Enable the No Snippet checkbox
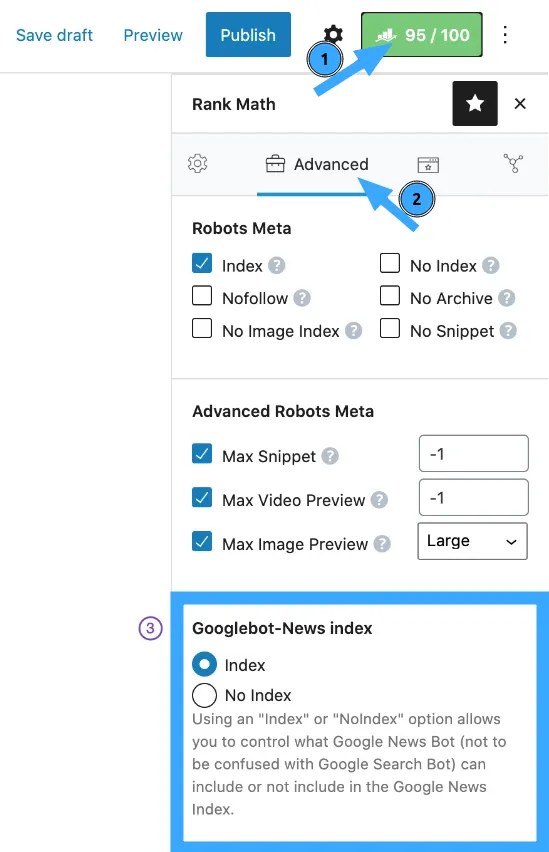 click(x=390, y=328)
